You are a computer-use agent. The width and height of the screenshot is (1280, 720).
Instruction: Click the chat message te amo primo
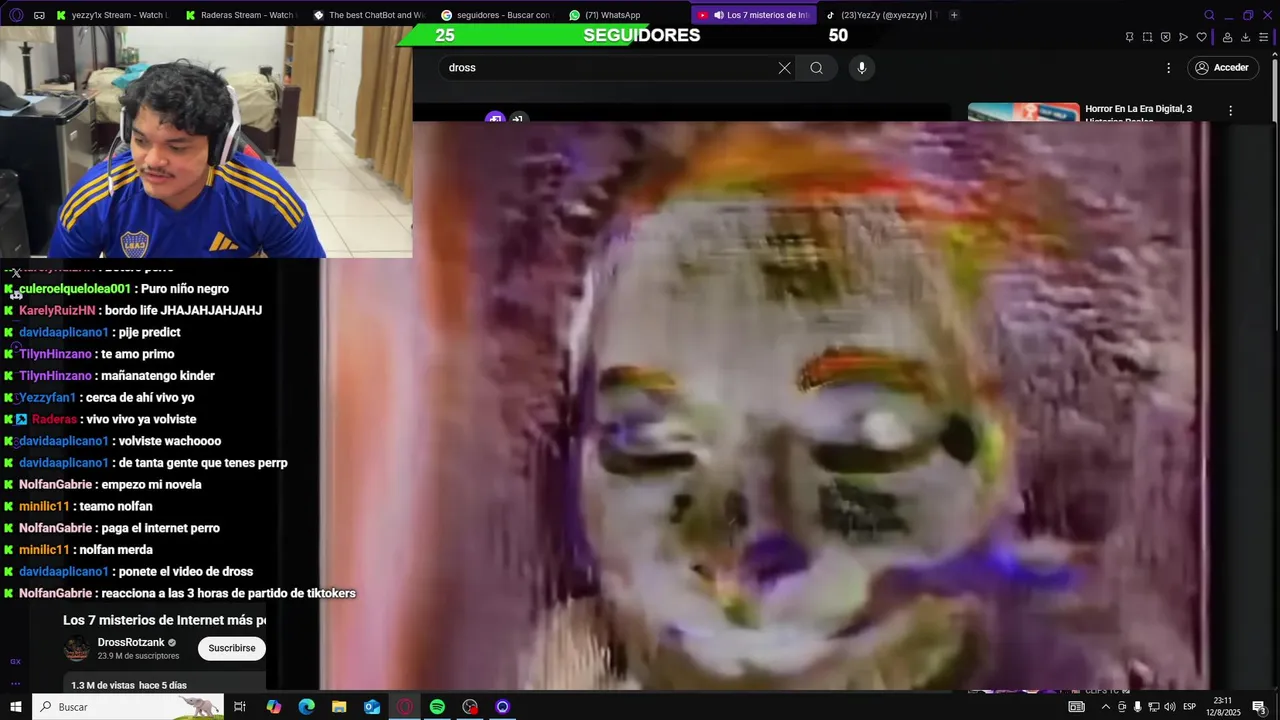click(137, 354)
